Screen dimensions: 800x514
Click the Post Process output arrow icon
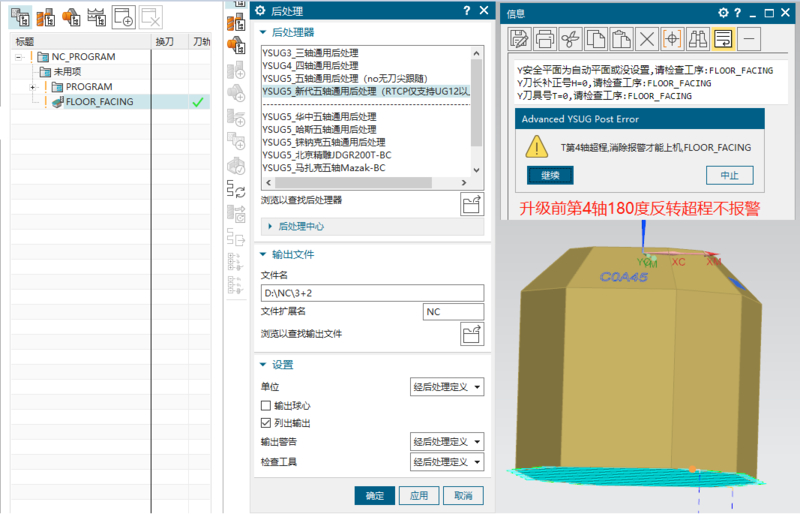pos(236,237)
